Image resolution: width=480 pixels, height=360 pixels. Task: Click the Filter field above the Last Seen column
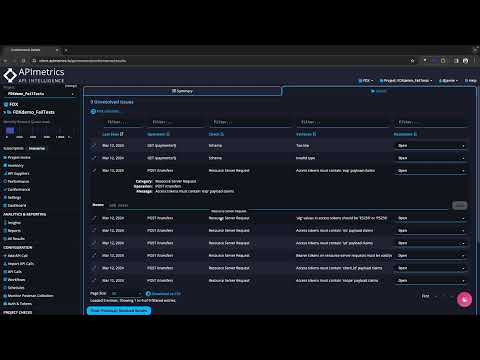[121, 122]
